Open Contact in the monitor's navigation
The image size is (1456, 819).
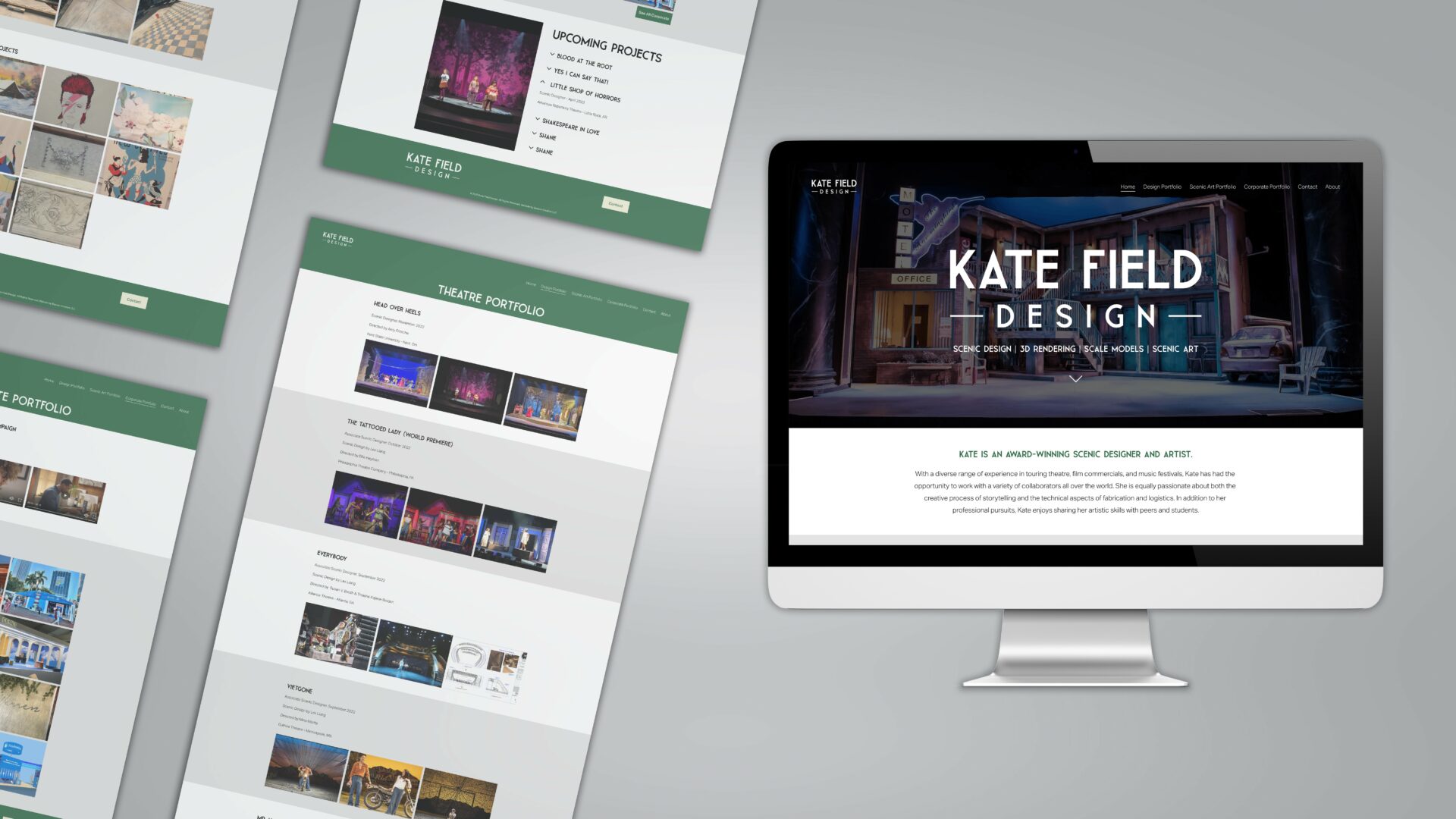(x=1307, y=187)
